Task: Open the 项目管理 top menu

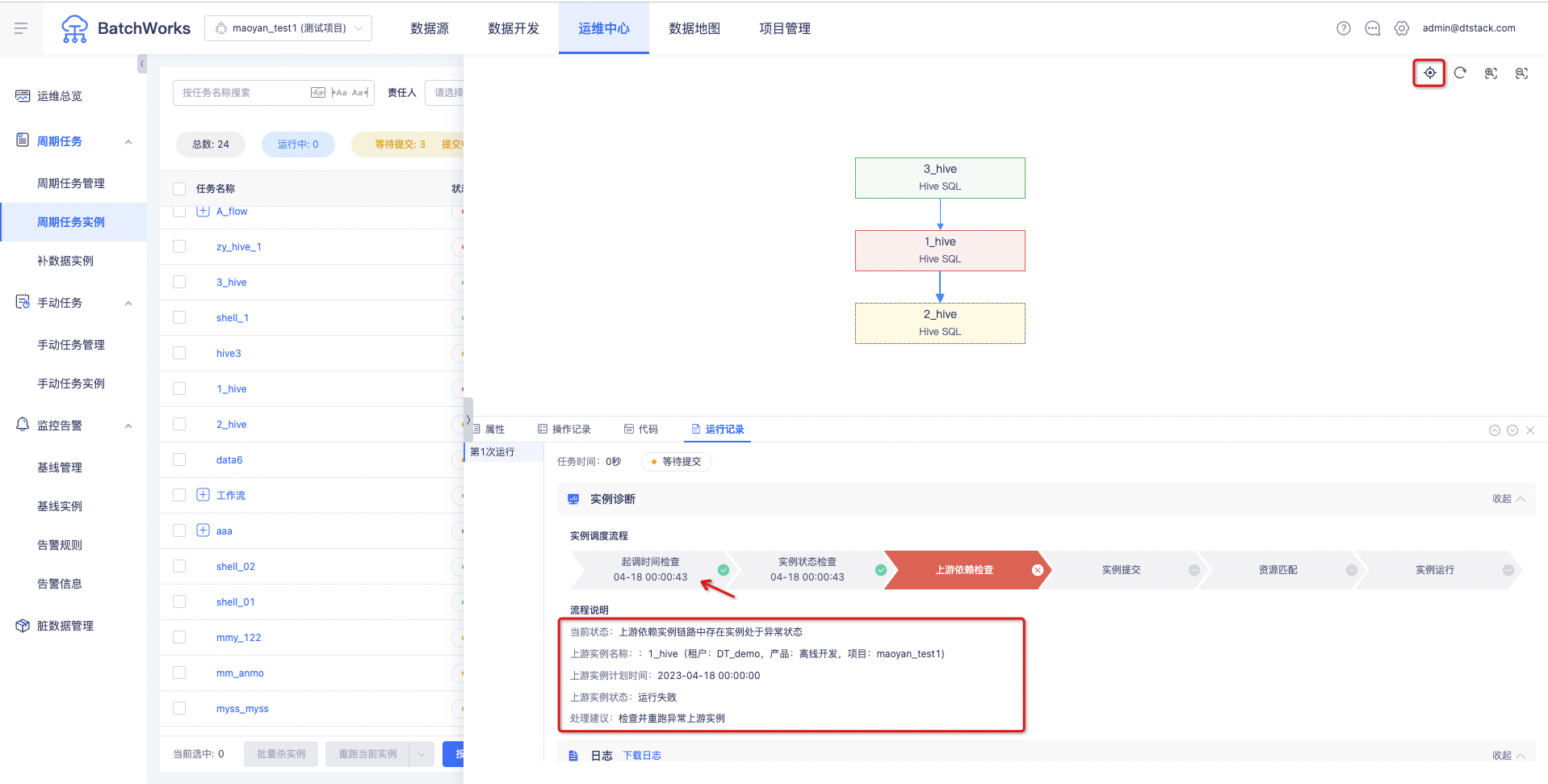Action: pyautogui.click(x=785, y=28)
